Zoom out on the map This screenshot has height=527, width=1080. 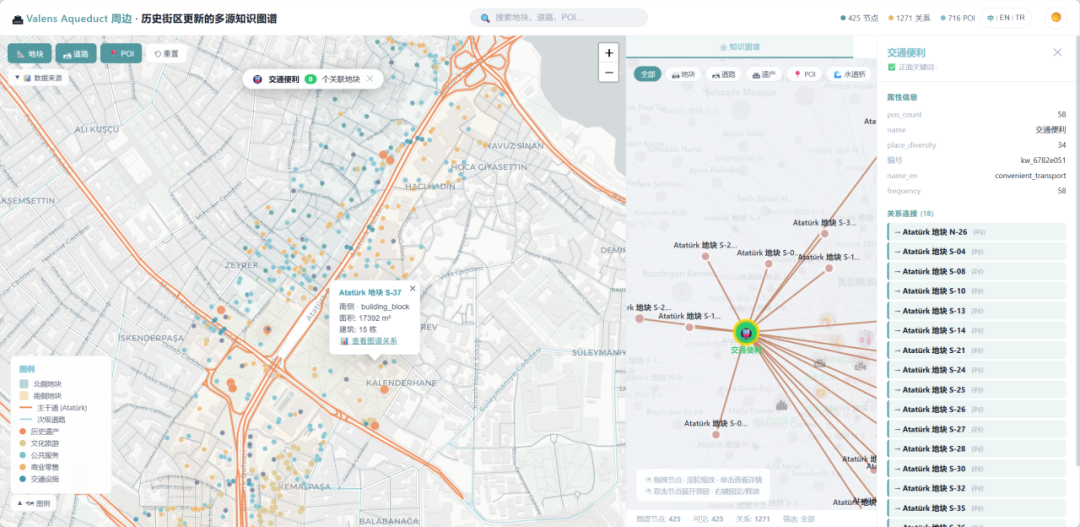pyautogui.click(x=608, y=72)
